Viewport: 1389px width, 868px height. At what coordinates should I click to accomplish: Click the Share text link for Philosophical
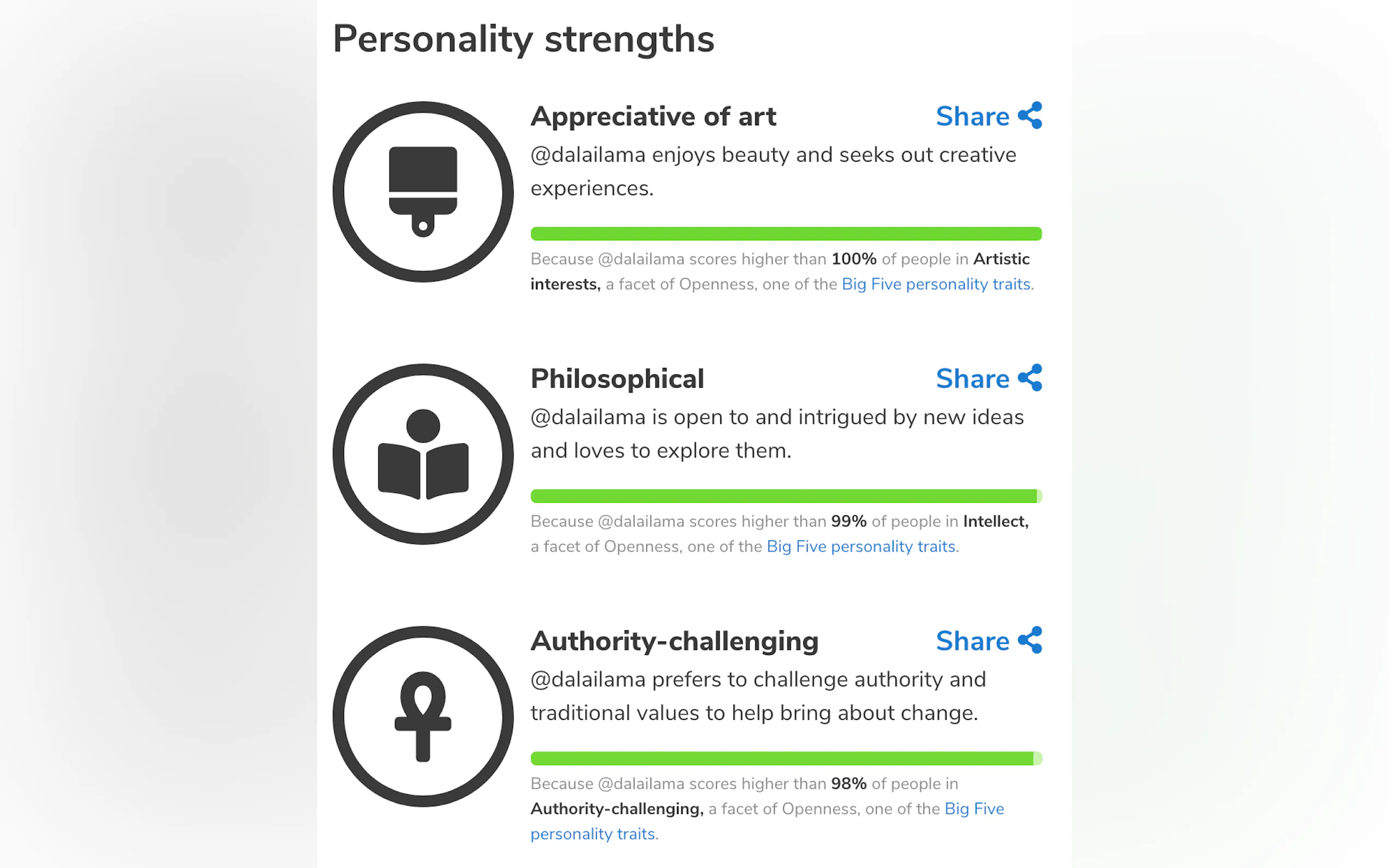pos(972,379)
